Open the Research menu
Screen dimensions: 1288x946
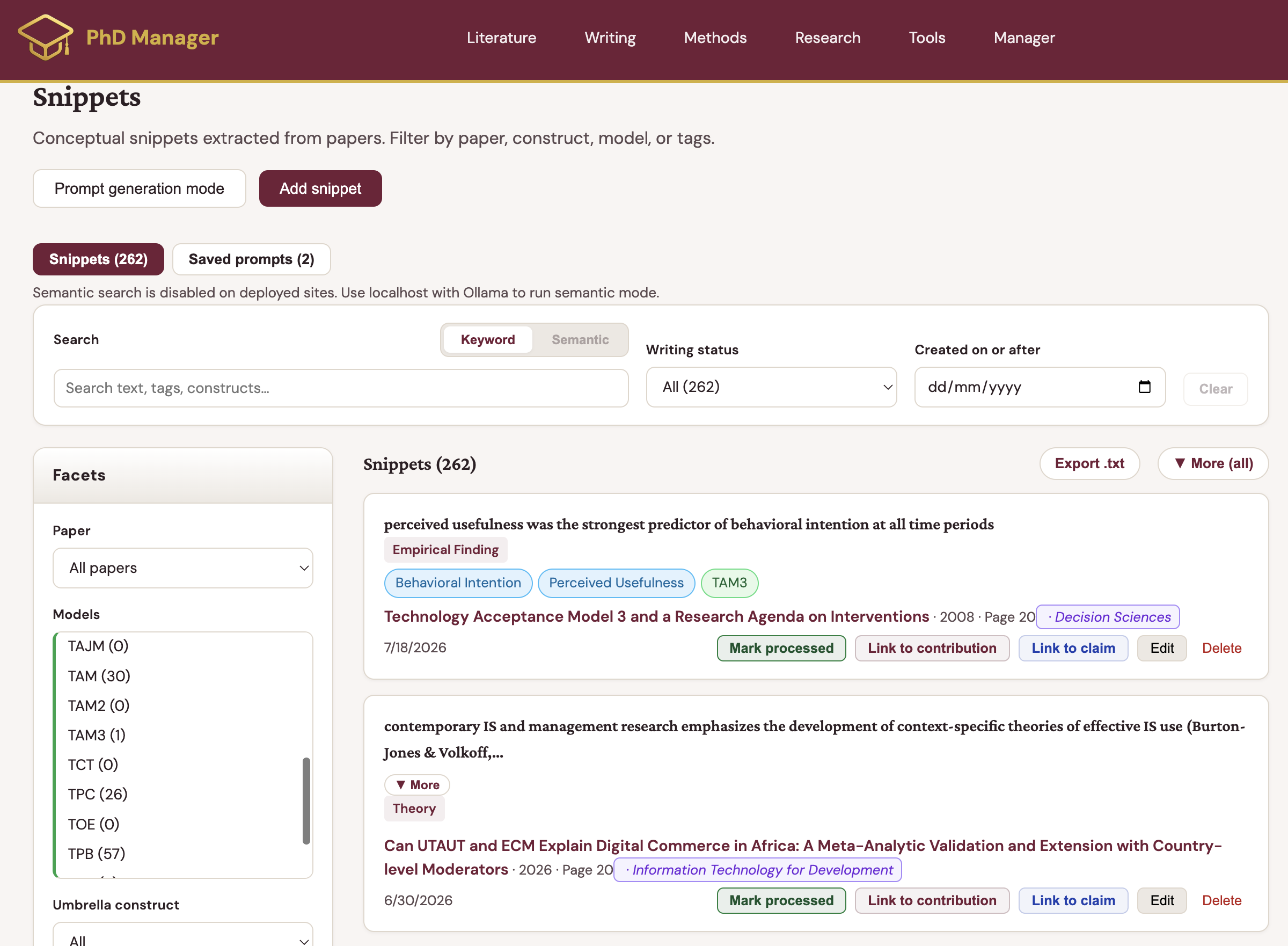click(827, 38)
